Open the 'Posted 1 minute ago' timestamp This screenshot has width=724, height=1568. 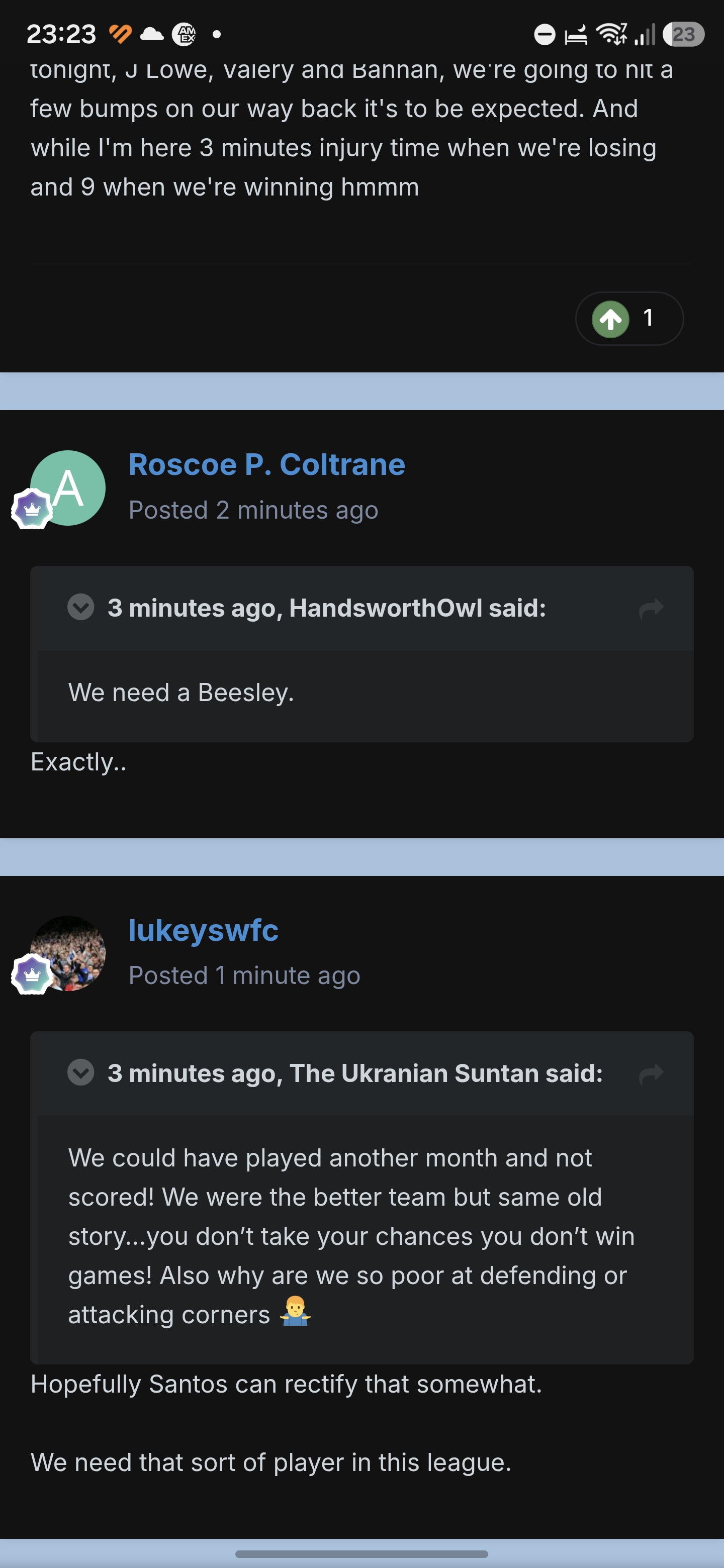pos(244,975)
